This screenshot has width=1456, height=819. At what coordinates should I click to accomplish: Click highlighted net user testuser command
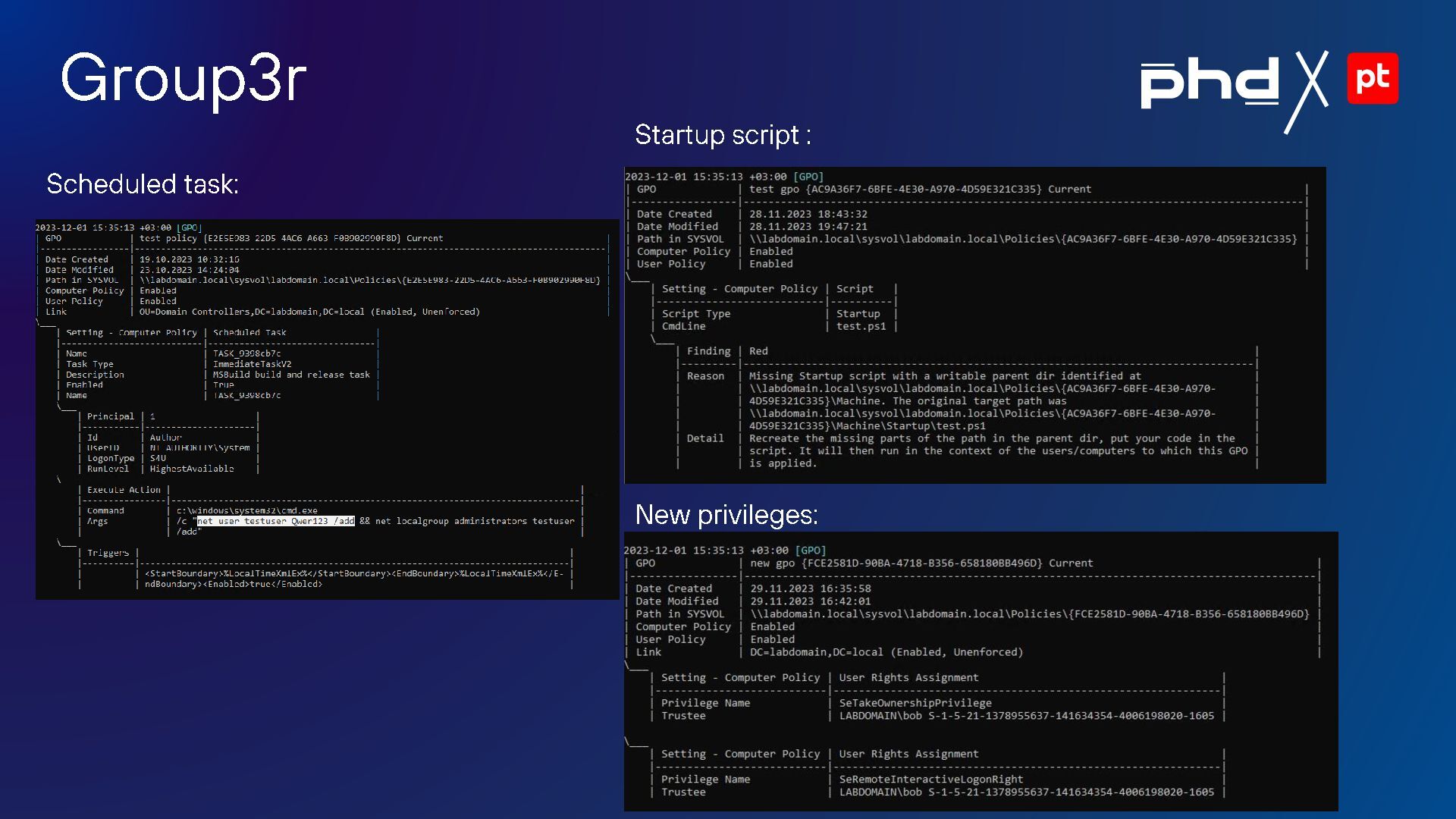(275, 521)
